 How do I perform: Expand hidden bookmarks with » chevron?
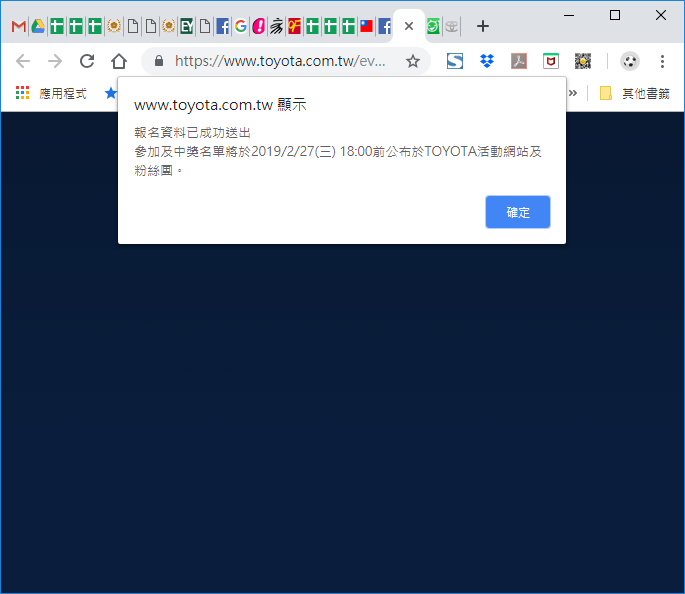click(573, 93)
